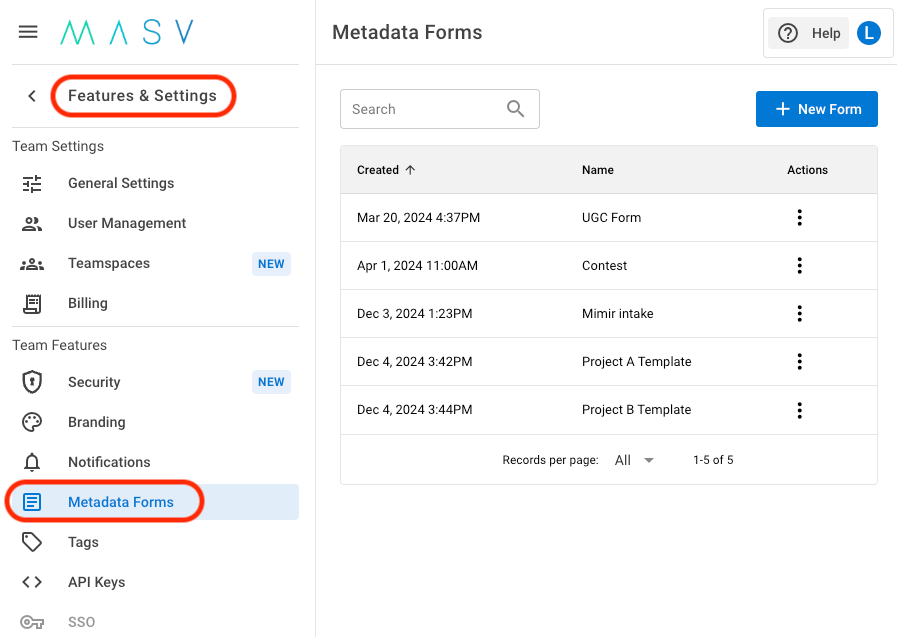Select Metadata Forms in sidebar
The height and width of the screenshot is (637, 897).
tap(155, 502)
